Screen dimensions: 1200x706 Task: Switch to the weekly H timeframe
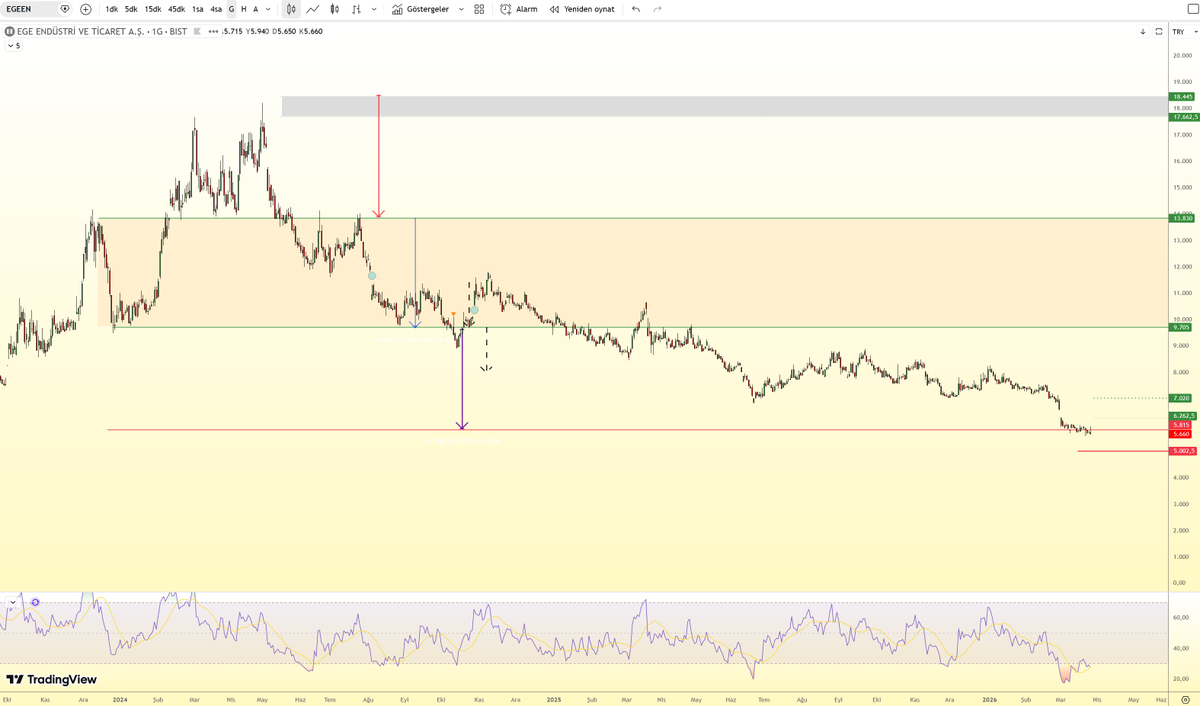(243, 9)
